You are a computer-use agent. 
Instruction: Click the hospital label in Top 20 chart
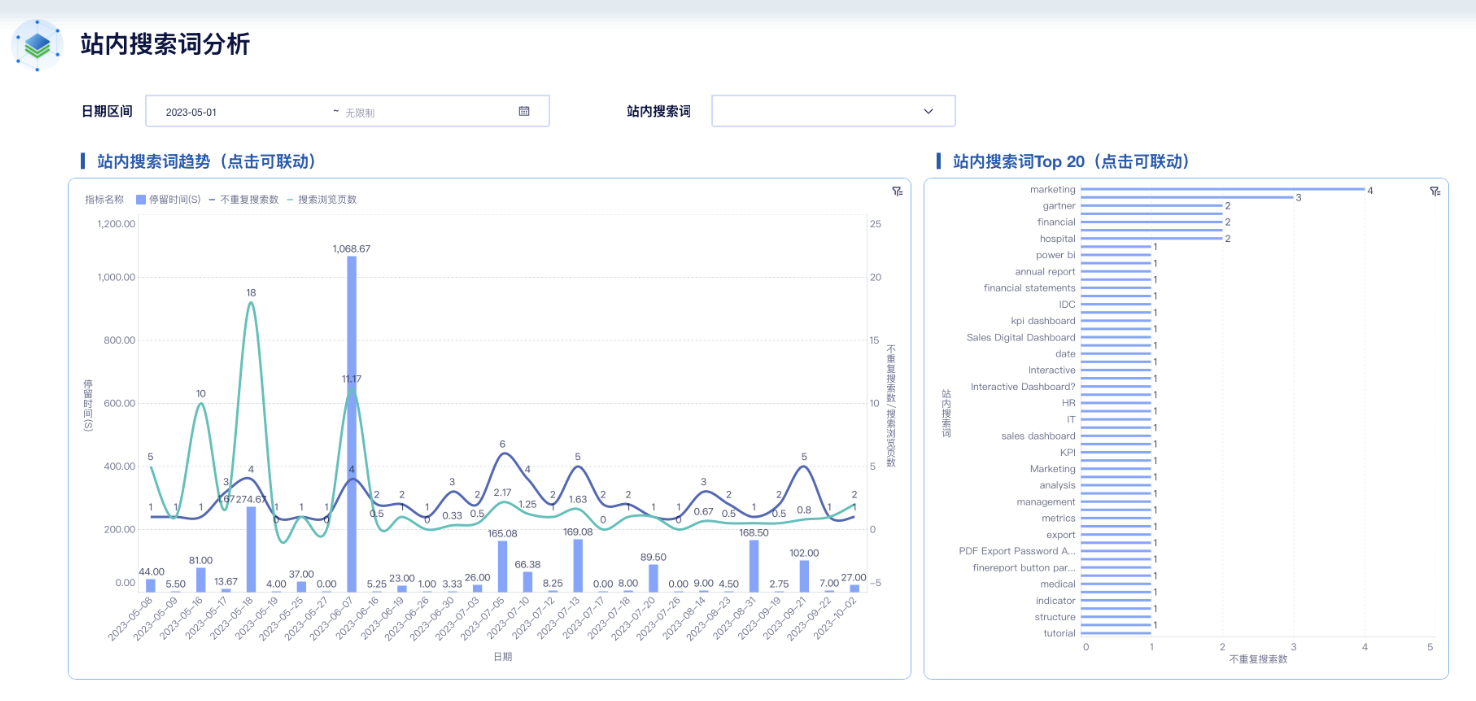1057,239
